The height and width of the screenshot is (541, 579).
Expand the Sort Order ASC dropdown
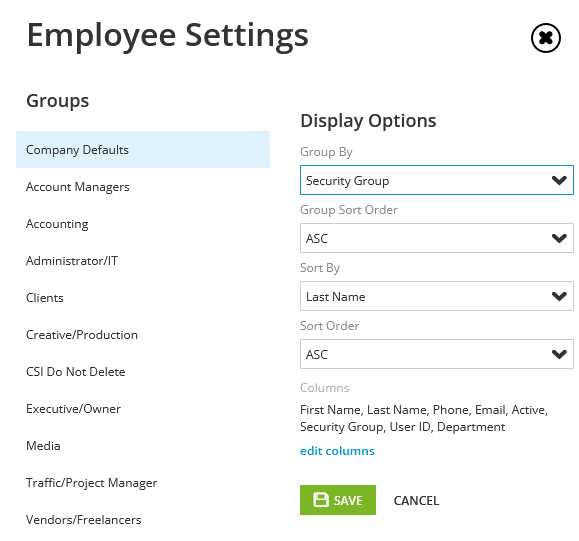tap(436, 354)
